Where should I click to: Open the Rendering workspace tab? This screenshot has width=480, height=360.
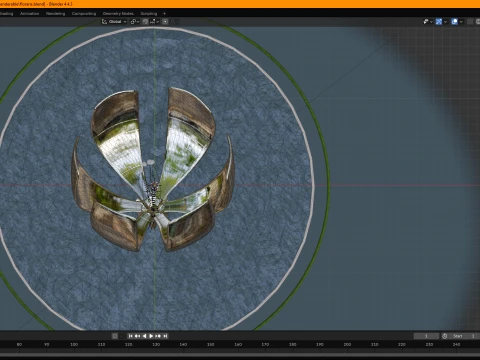click(55, 14)
